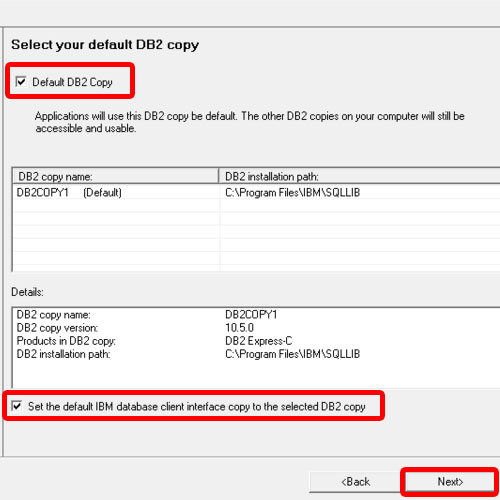Click the C:\Program Files\IBM\SQLLIB cell in copy list

[x=292, y=192]
